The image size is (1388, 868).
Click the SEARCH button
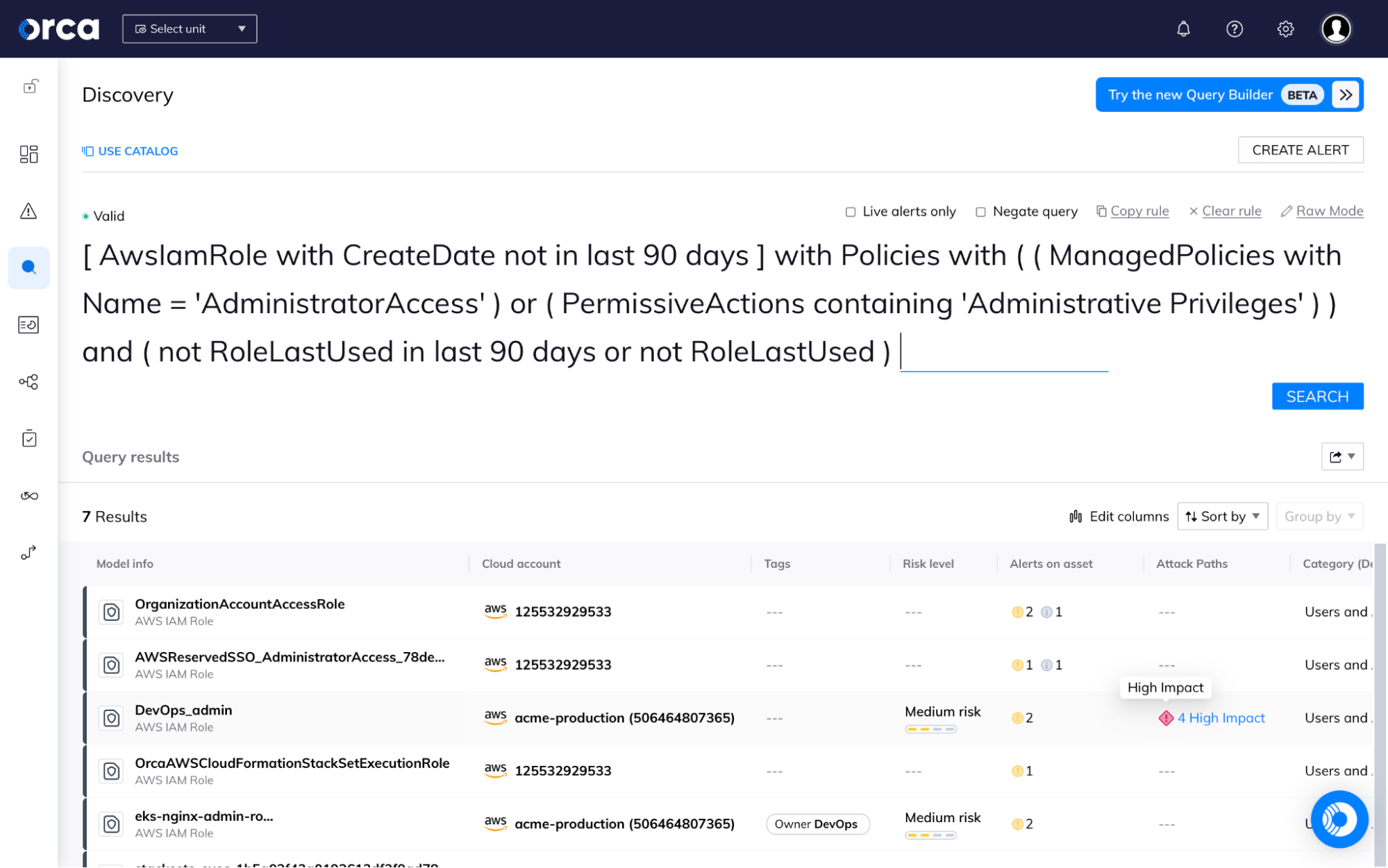click(x=1316, y=396)
